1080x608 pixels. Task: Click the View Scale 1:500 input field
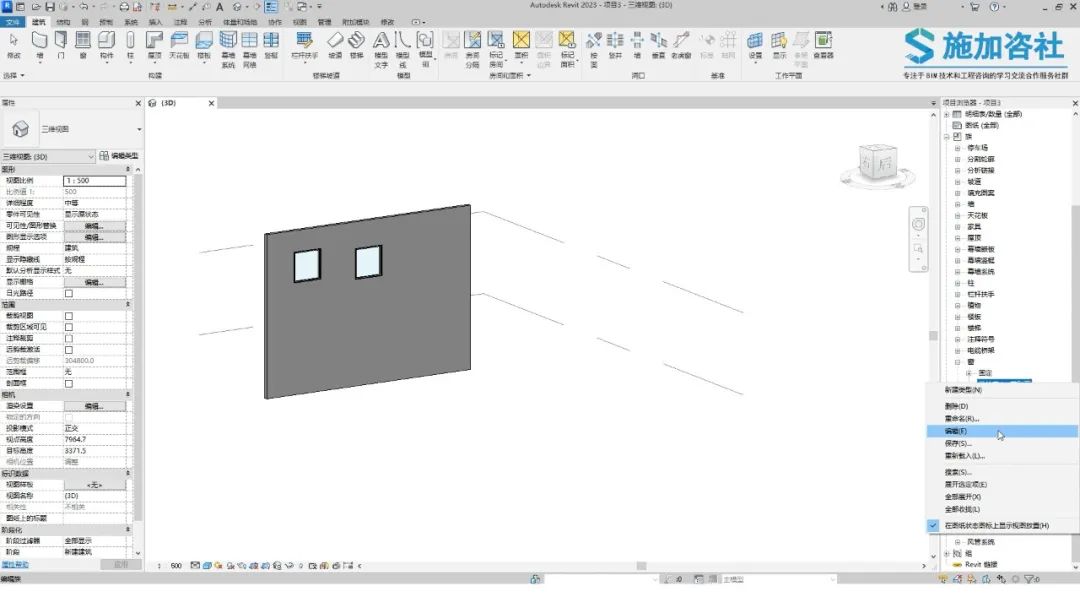(x=94, y=181)
